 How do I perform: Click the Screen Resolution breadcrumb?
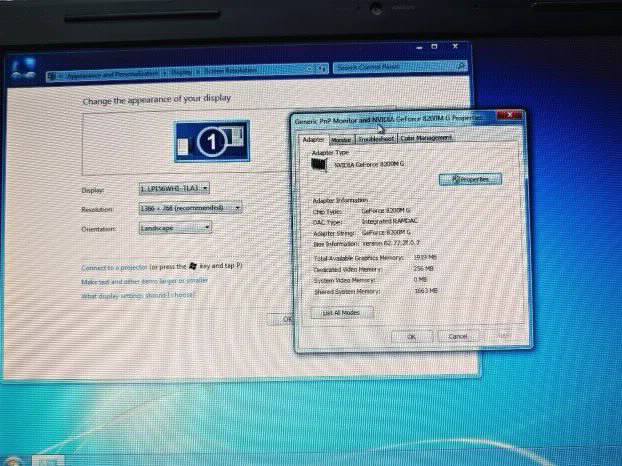pos(230,71)
